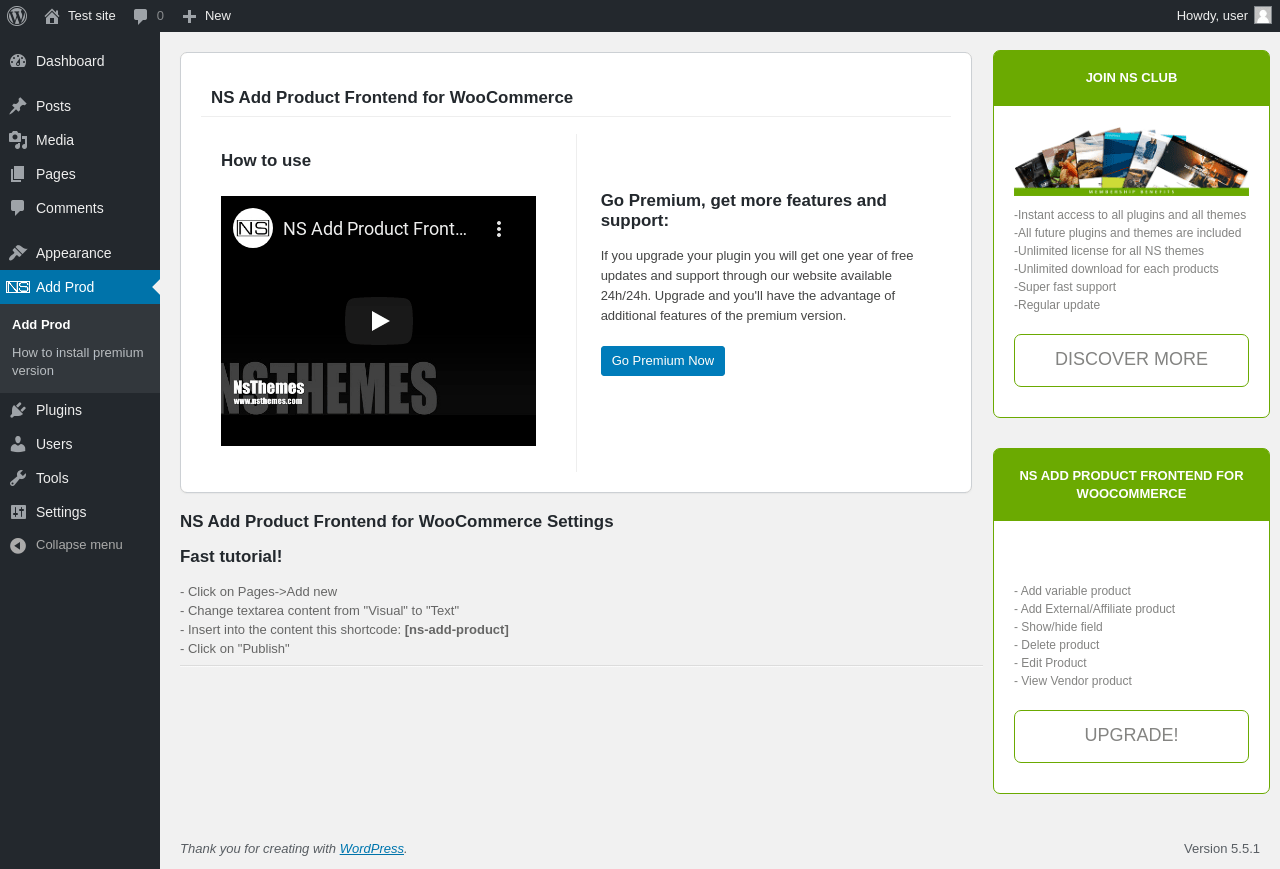Click the WordPress logo in the admin bar
This screenshot has width=1280, height=869.
coord(17,16)
